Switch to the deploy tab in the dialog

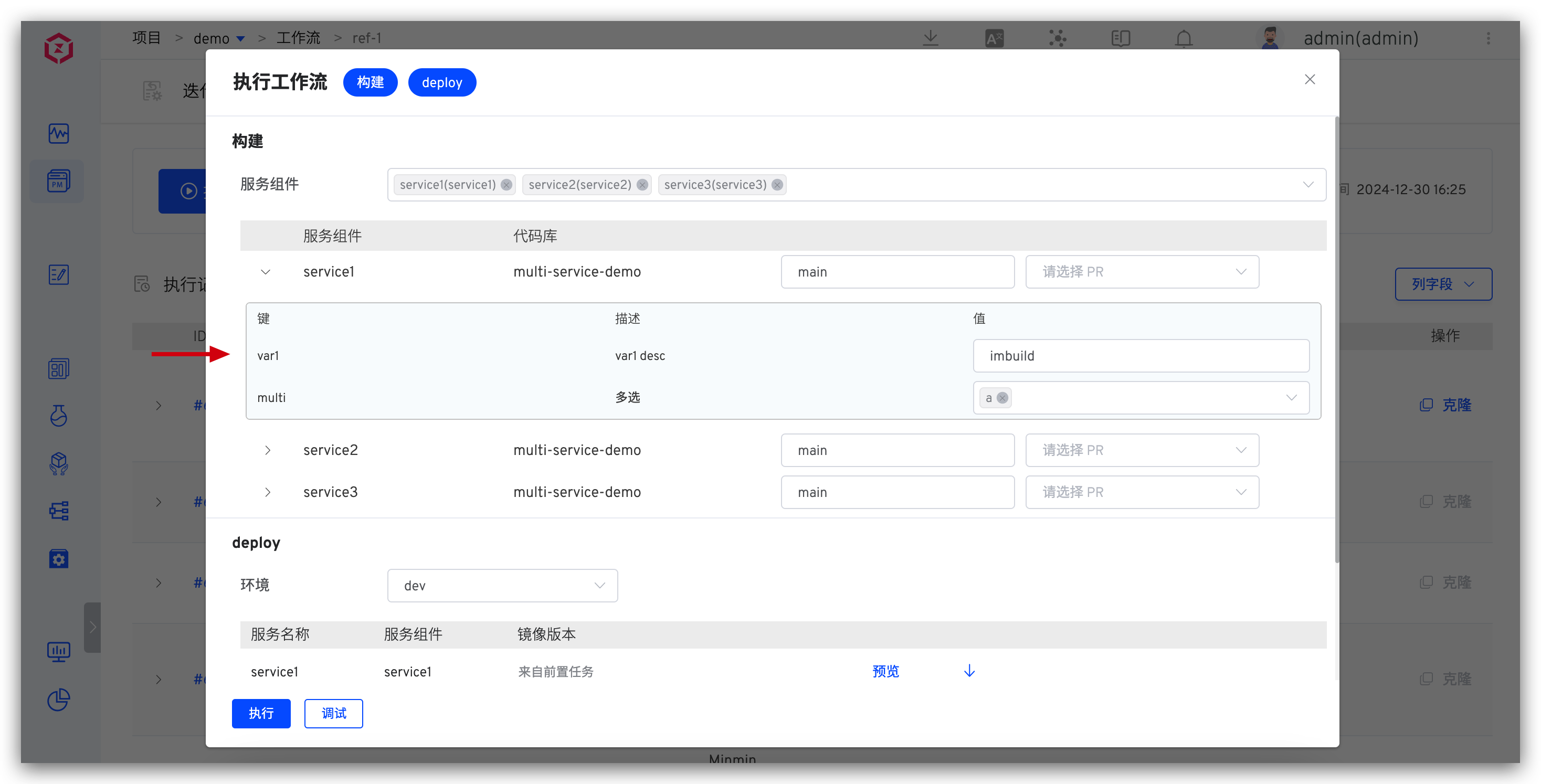point(442,82)
